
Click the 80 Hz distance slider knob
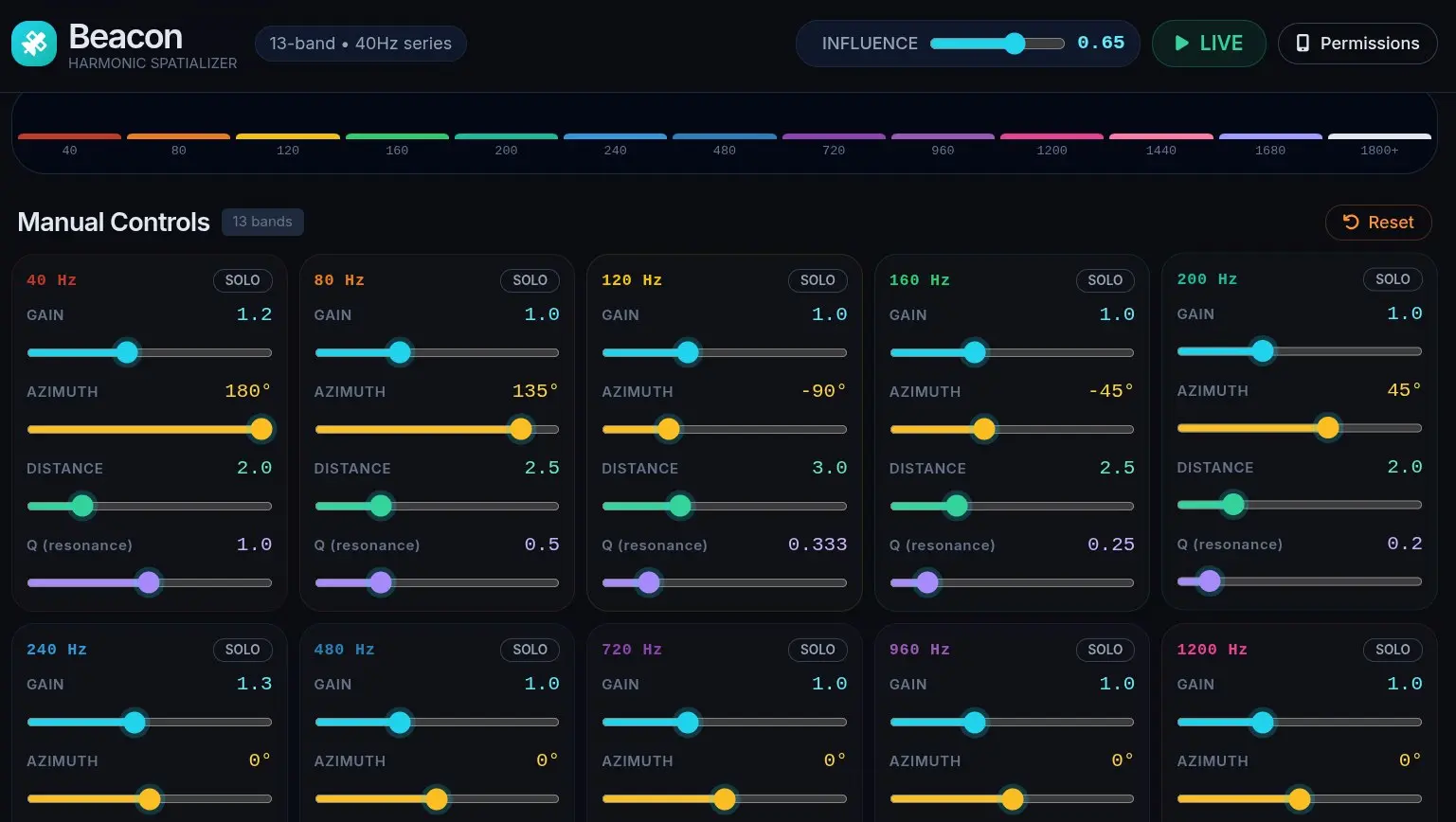click(381, 507)
